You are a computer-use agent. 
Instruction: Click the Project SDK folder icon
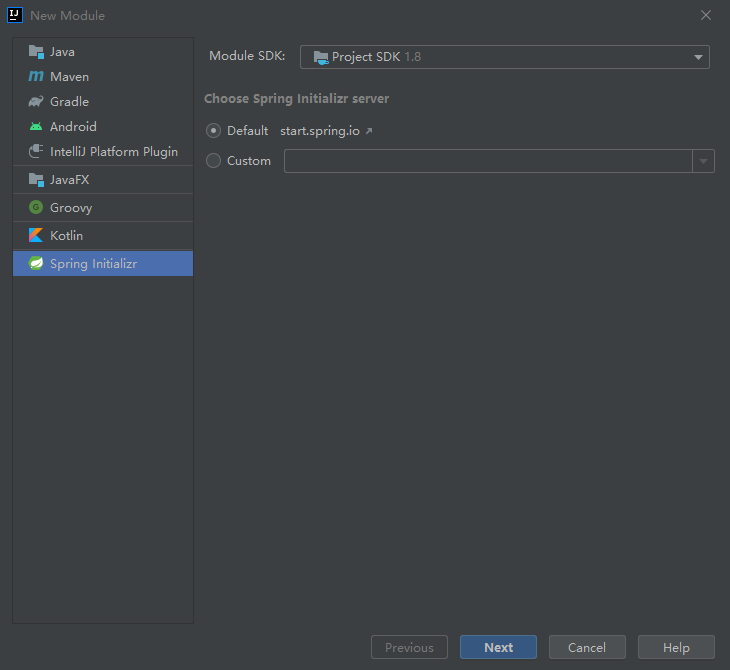coord(321,57)
